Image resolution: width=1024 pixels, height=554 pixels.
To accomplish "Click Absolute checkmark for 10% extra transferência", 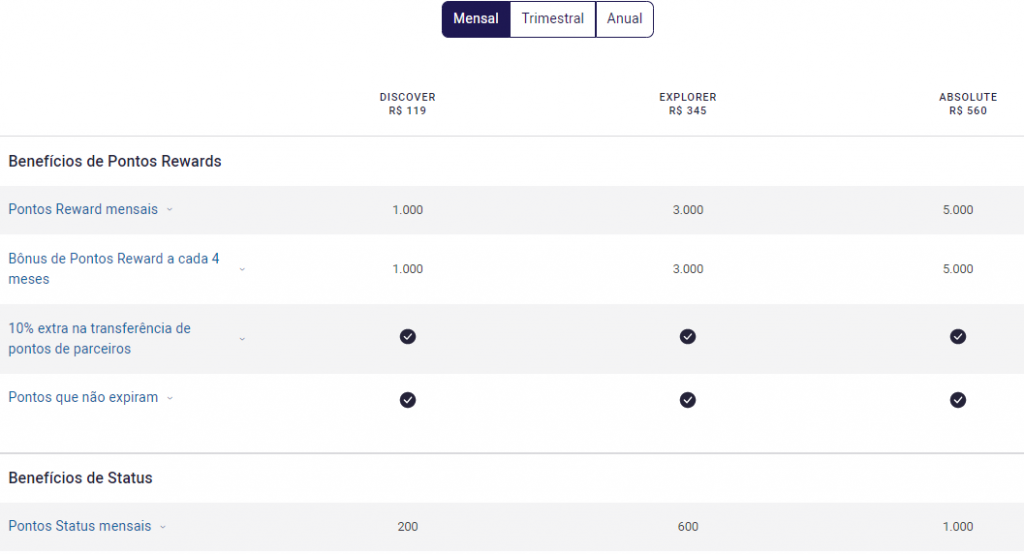I will pyautogui.click(x=958, y=336).
